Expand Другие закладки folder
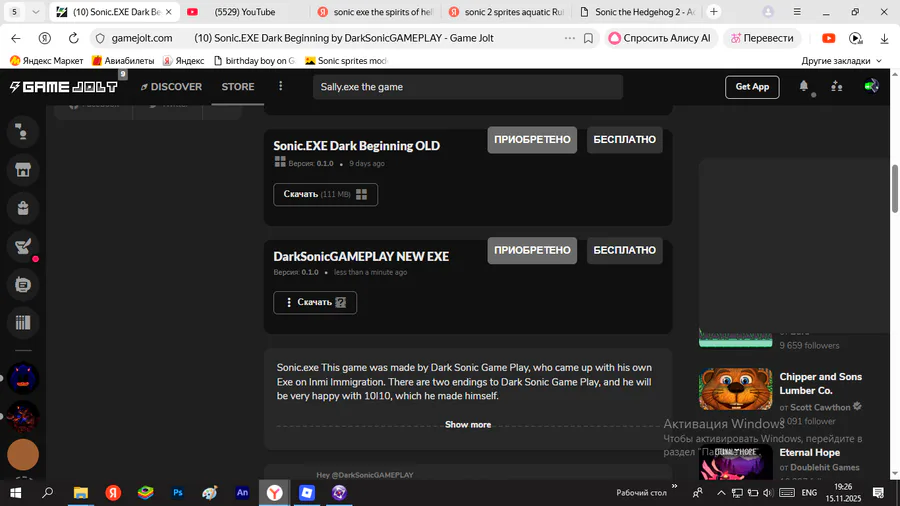The height and width of the screenshot is (506, 900). point(841,60)
